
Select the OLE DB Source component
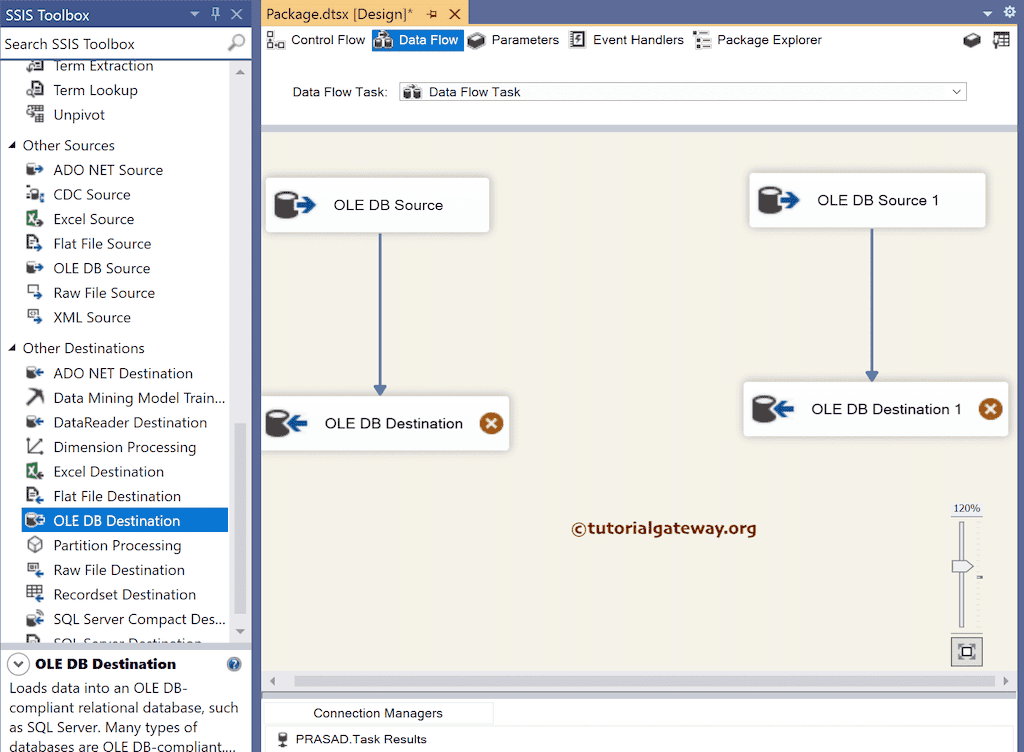pyautogui.click(x=377, y=205)
